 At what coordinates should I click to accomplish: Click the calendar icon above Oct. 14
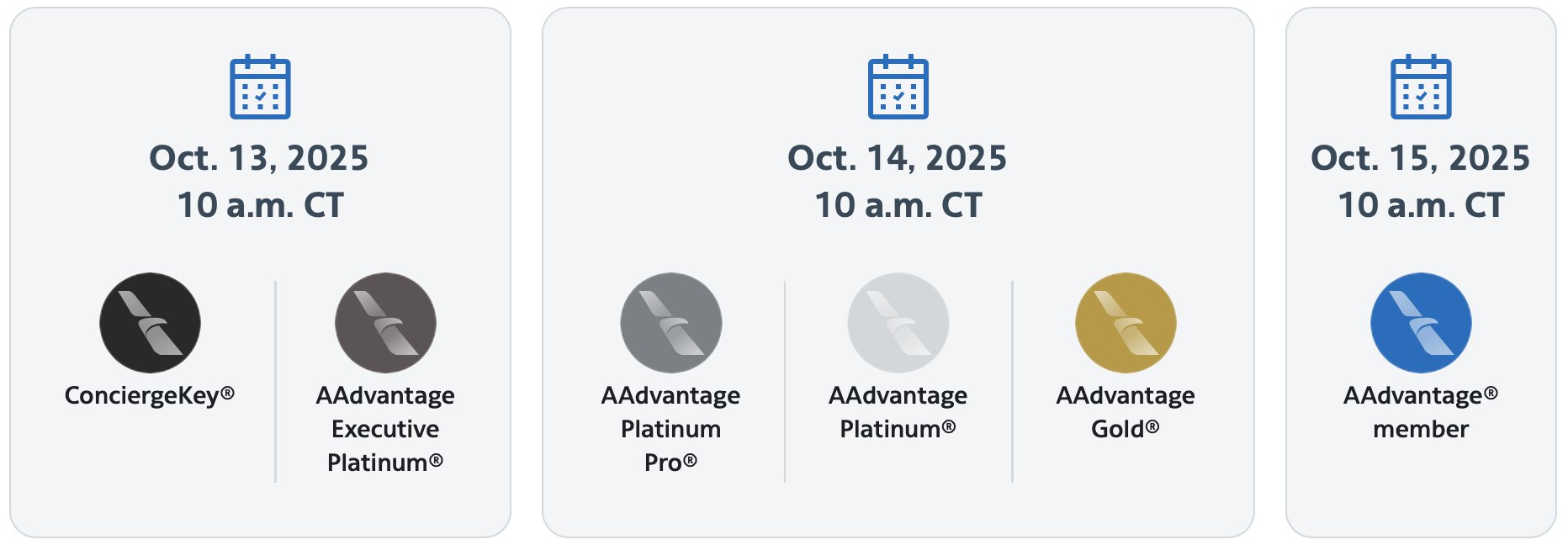coord(898,87)
